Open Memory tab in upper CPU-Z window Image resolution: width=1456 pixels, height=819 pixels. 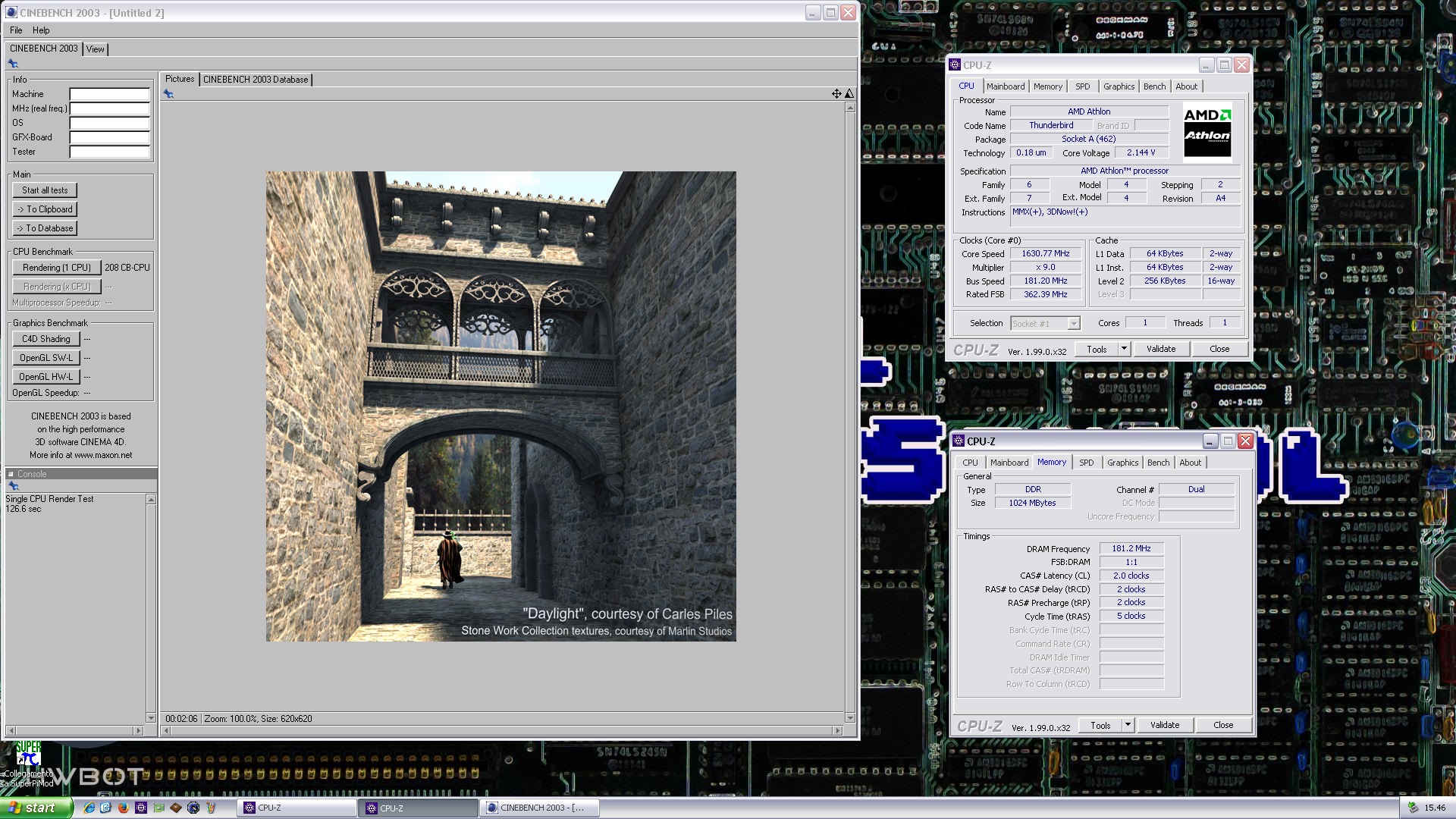[1048, 86]
